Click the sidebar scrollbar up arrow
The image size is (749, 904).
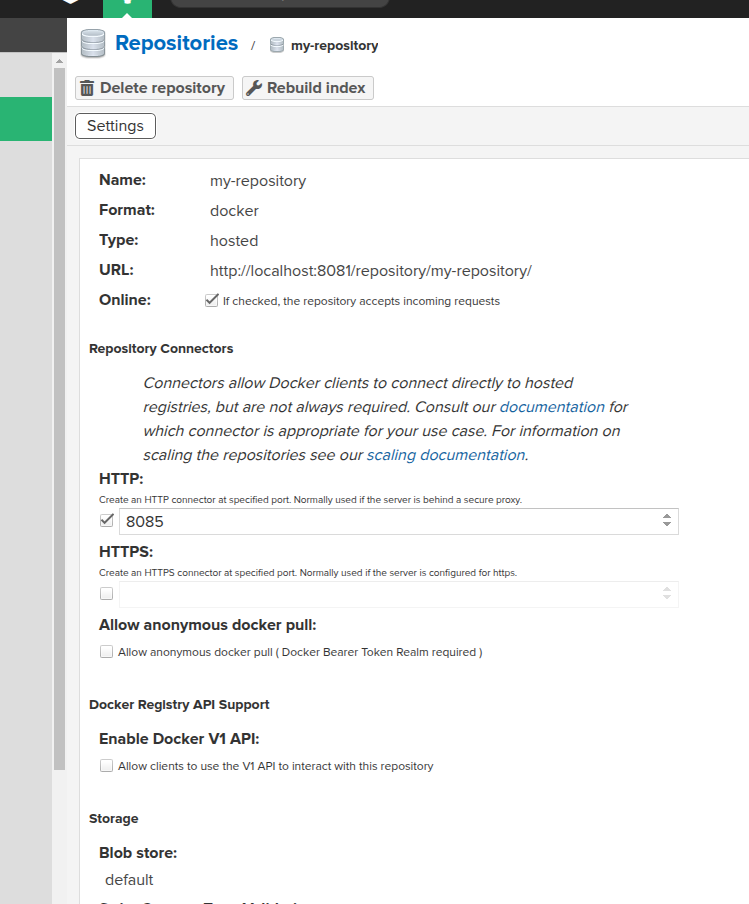point(59,61)
